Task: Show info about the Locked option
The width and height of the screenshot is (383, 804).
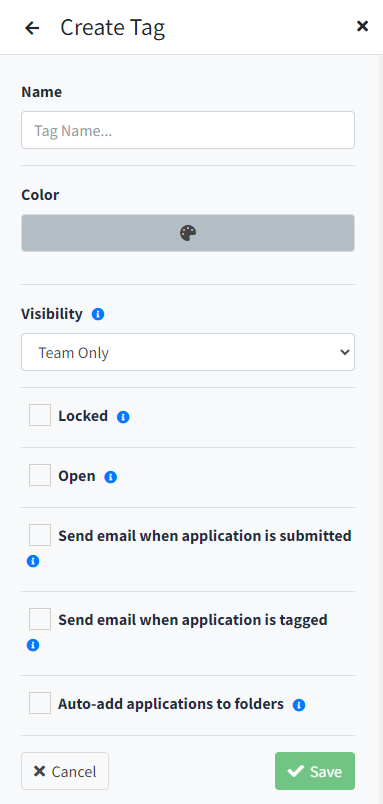Action: point(123,417)
